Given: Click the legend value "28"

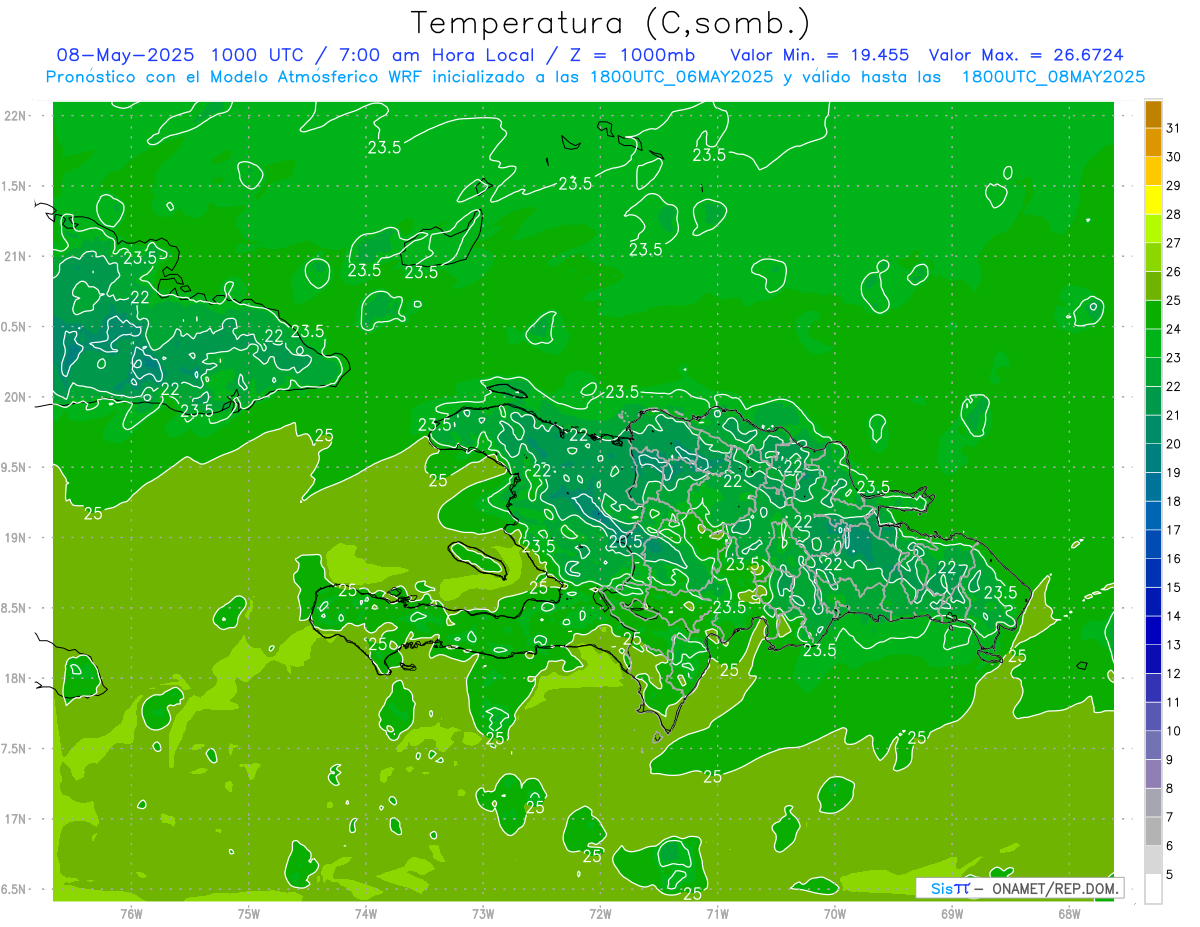Looking at the screenshot, I should [1174, 214].
